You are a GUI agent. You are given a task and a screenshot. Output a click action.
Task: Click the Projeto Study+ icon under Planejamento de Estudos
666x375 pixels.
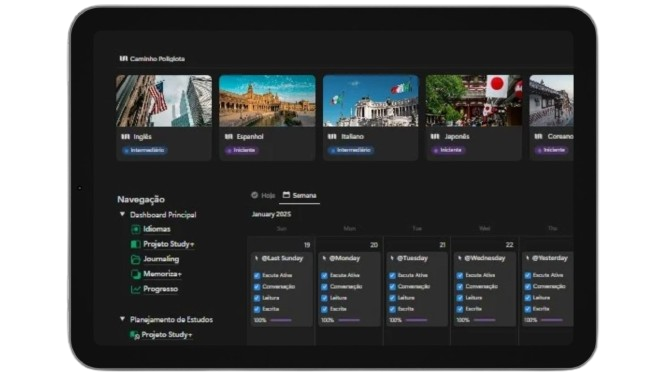pyautogui.click(x=134, y=335)
